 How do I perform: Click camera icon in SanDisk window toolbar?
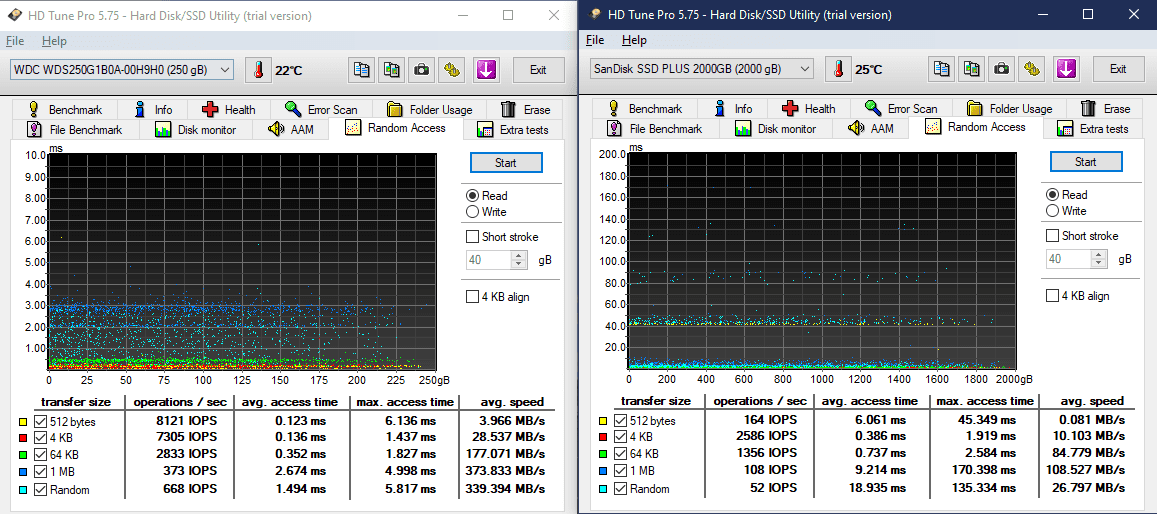point(1001,69)
